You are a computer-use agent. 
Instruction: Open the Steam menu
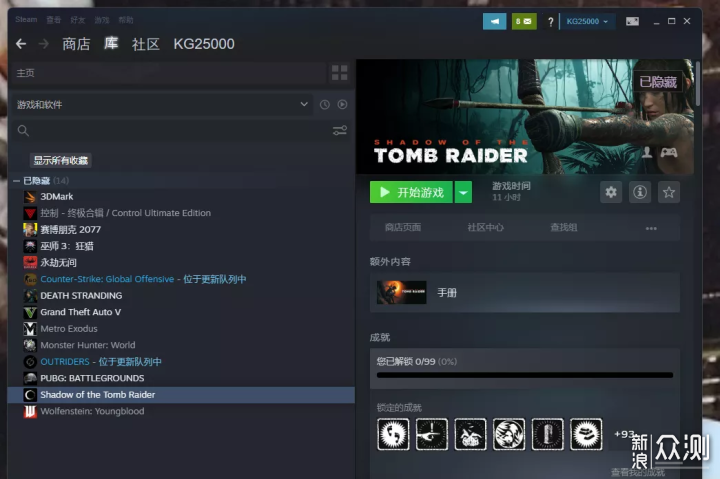(x=26, y=20)
